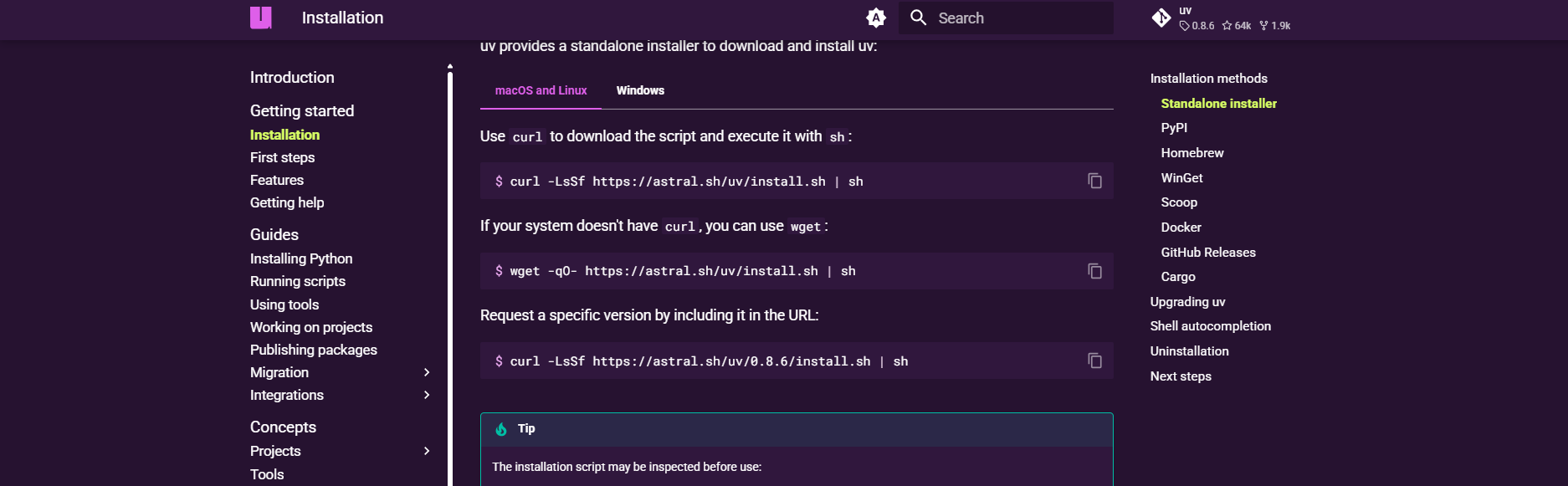The width and height of the screenshot is (1568, 486).
Task: Jump to Installation methods section
Action: click(1209, 78)
